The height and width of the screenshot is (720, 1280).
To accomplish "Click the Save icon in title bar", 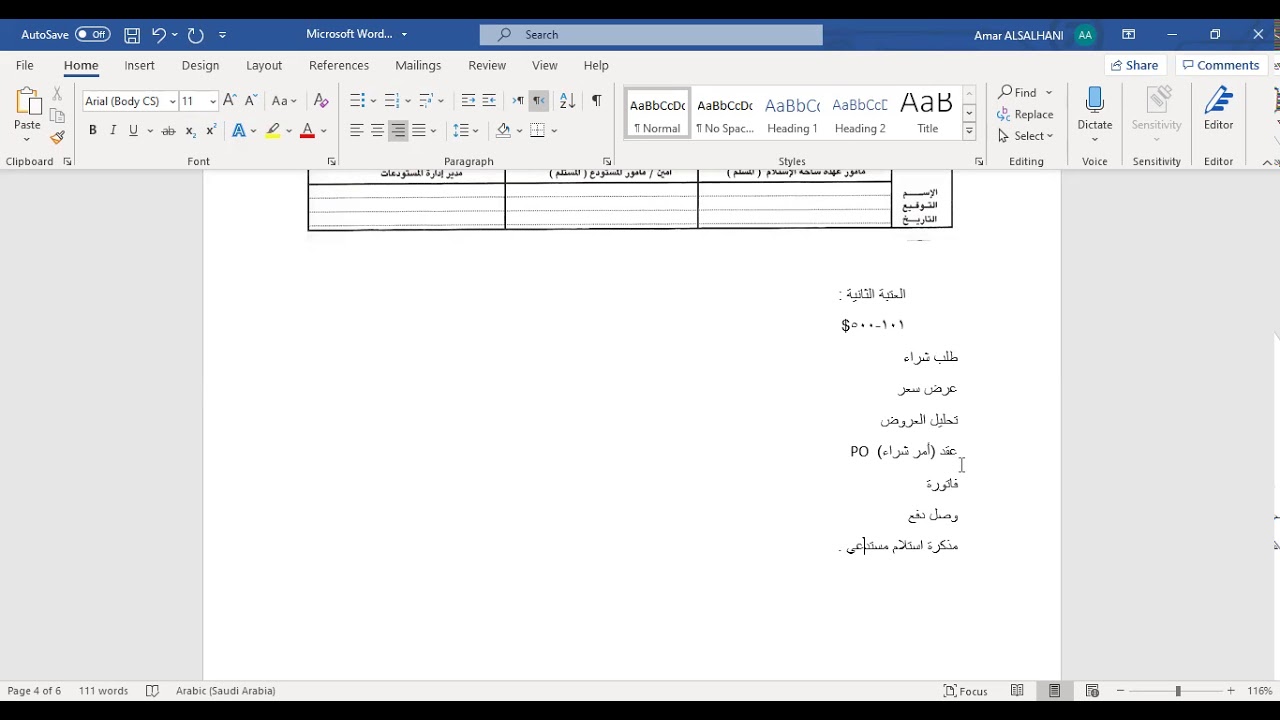I will pyautogui.click(x=132, y=35).
